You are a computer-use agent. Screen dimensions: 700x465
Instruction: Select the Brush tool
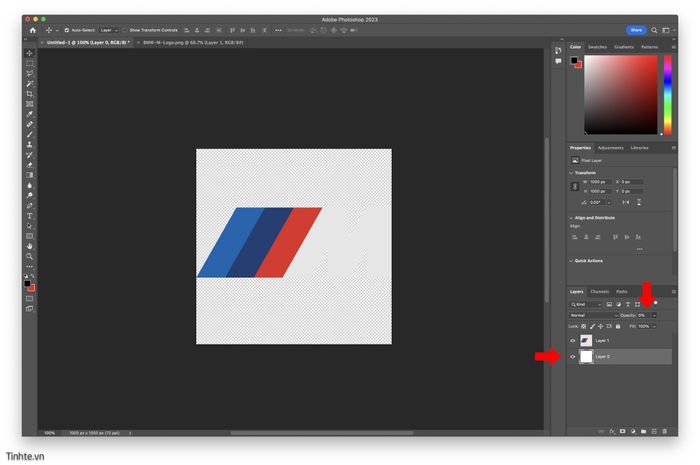pos(29,135)
